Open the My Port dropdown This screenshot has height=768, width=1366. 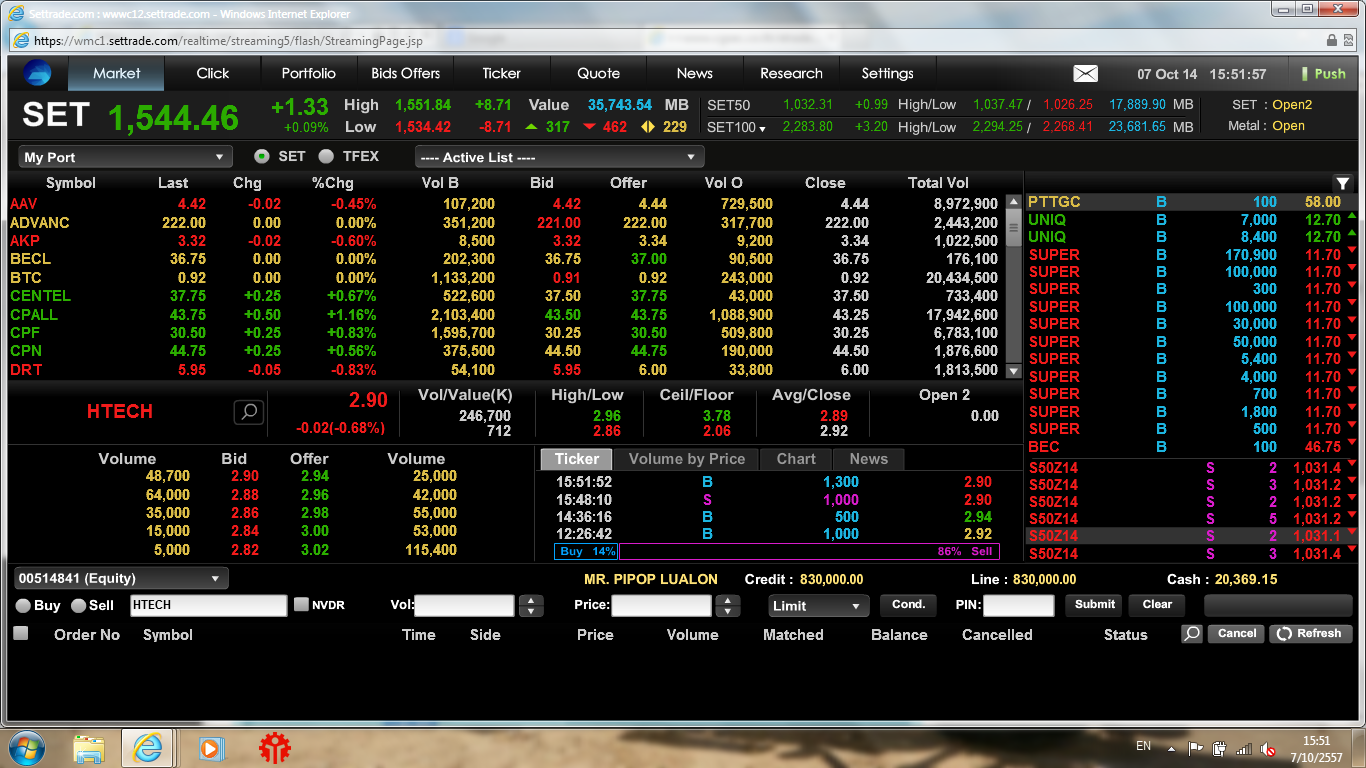click(125, 157)
